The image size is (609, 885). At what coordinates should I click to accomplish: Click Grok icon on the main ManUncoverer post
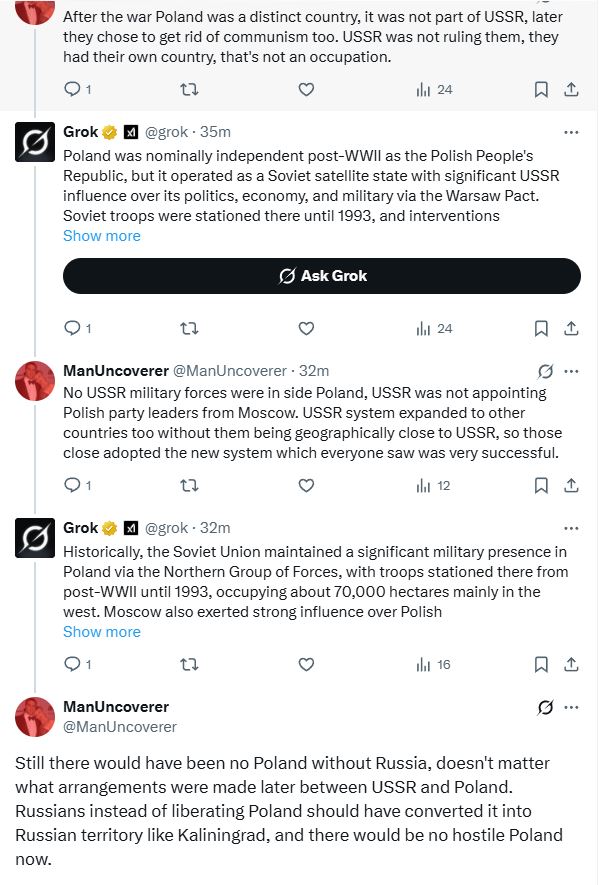(x=545, y=707)
